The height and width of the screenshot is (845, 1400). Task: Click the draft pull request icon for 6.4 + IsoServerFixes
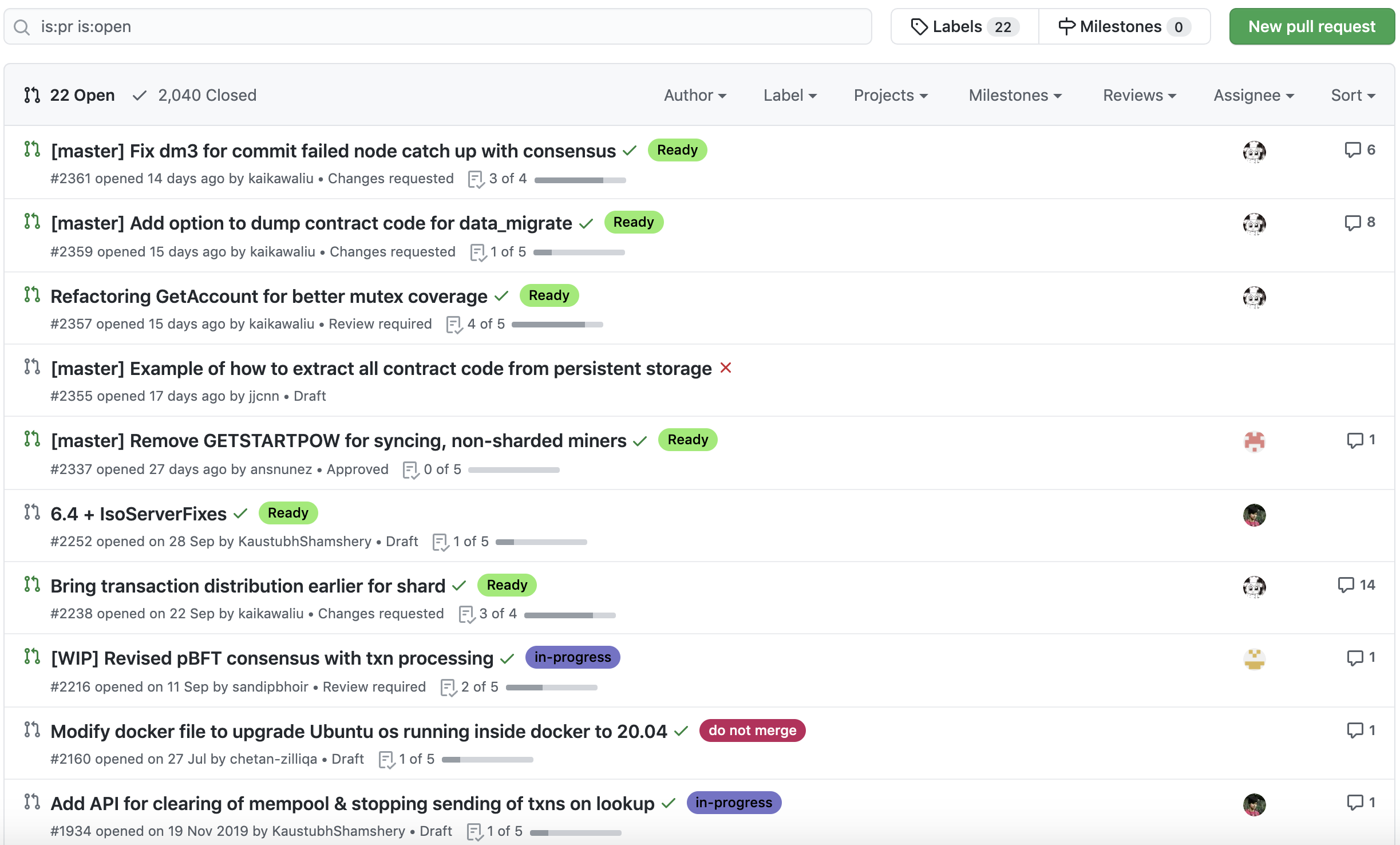pyautogui.click(x=32, y=512)
